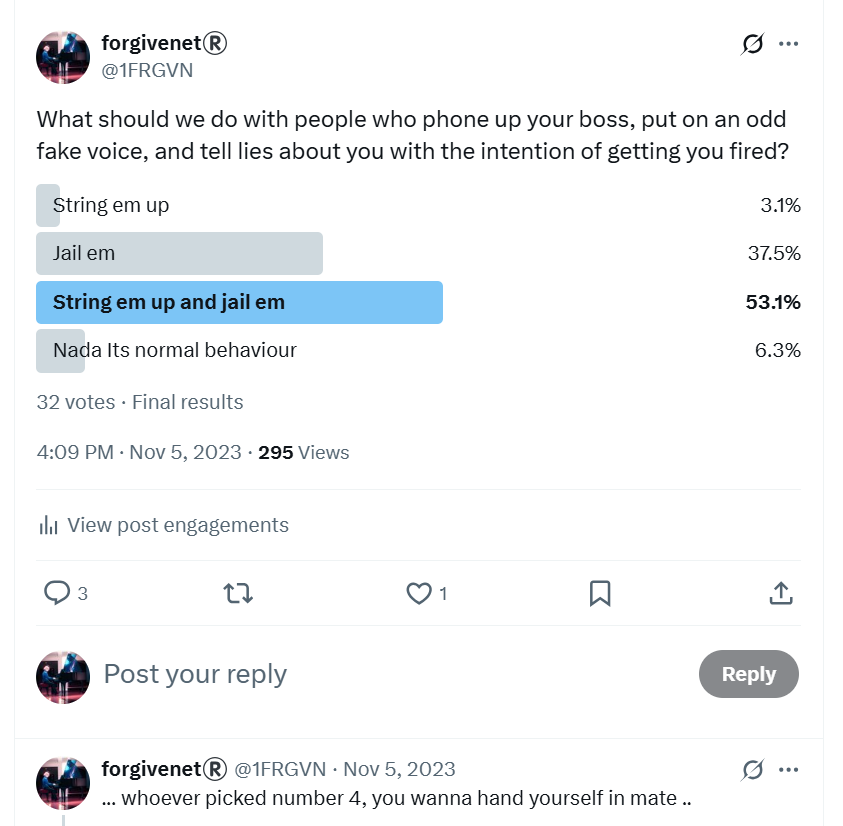
Task: Open the @1FRGVN handle at top
Action: [x=147, y=70]
